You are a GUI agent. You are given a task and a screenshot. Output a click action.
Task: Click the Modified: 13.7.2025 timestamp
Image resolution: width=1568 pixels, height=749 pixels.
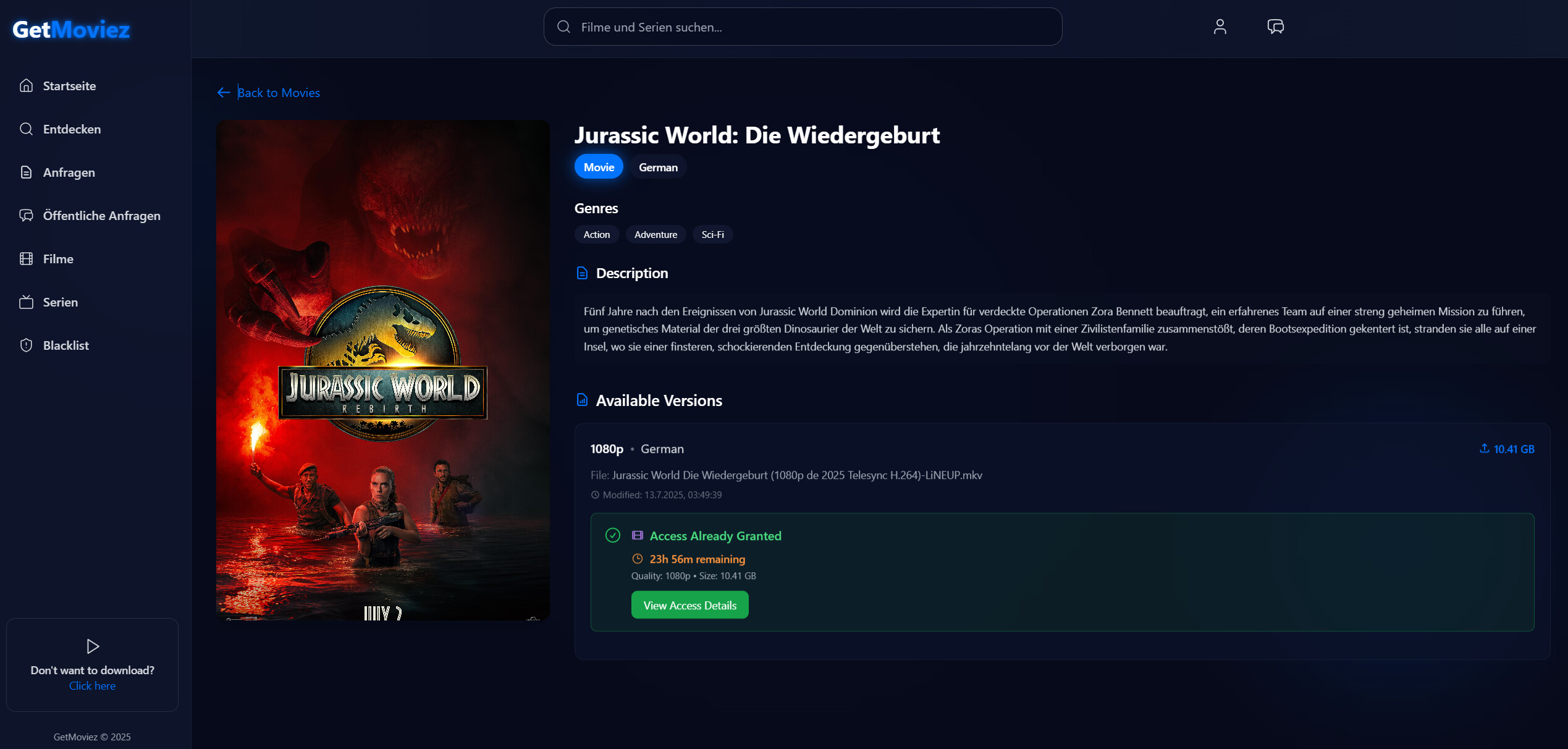point(662,495)
